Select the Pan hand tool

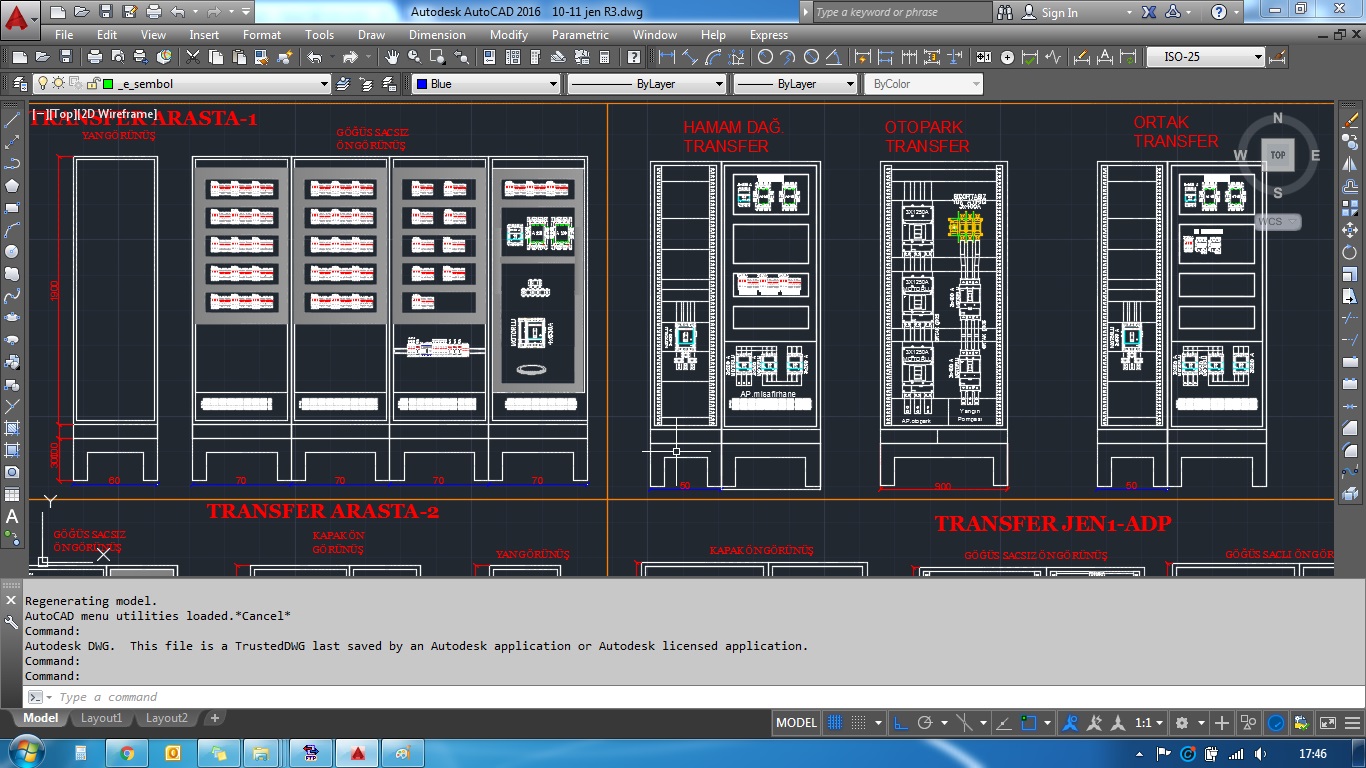tap(392, 57)
